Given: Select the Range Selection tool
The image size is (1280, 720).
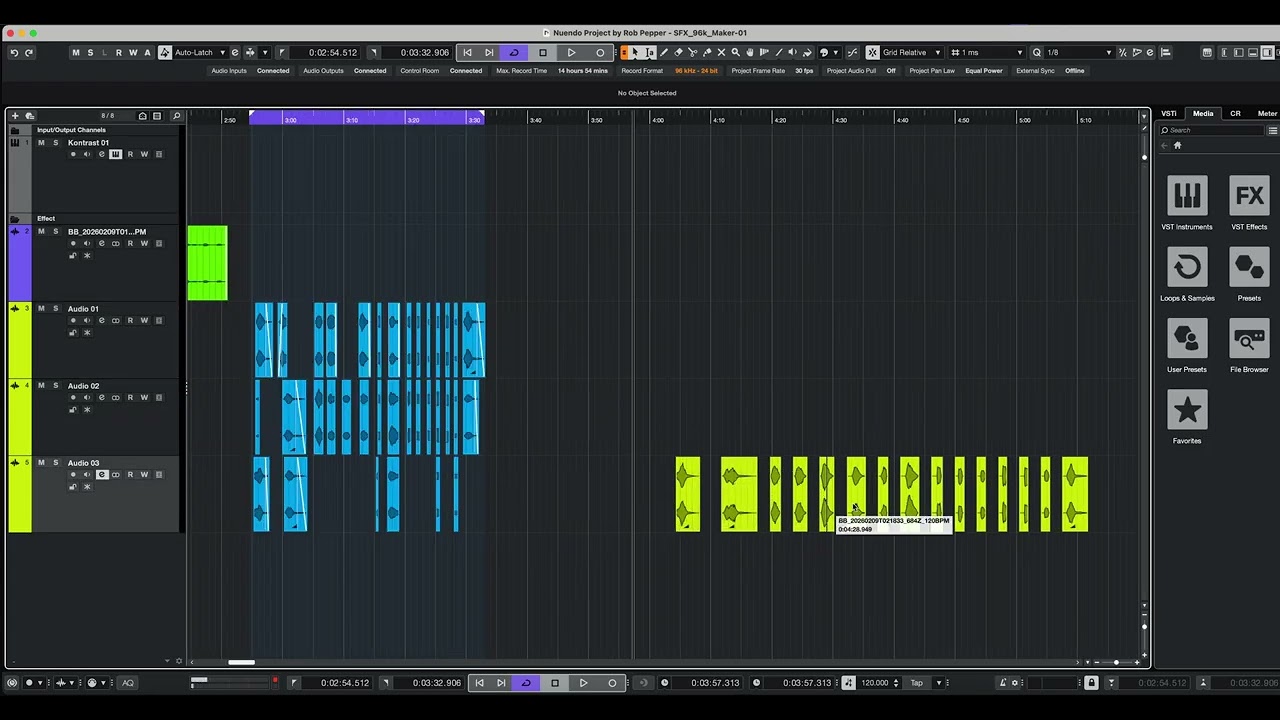Looking at the screenshot, I should tap(650, 52).
